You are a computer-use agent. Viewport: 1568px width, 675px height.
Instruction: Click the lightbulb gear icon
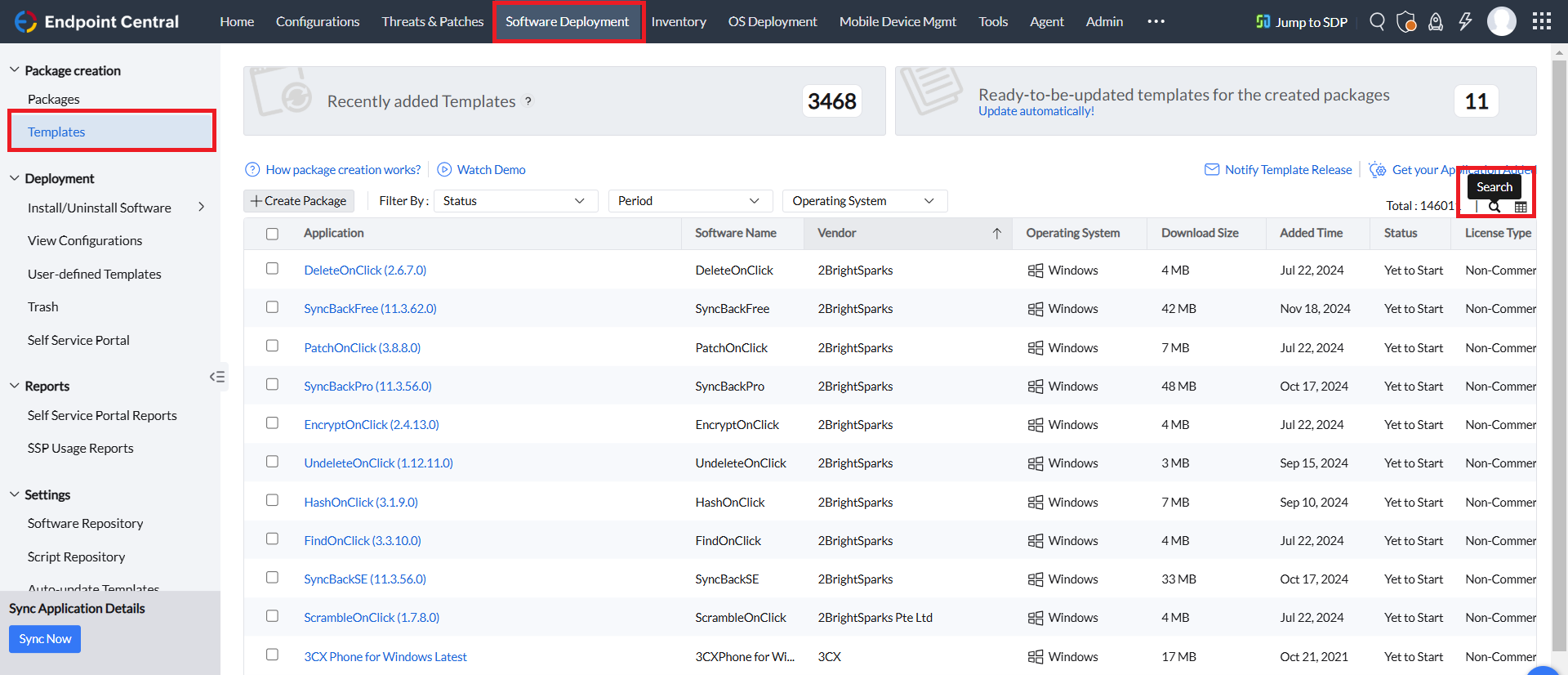(x=1378, y=170)
